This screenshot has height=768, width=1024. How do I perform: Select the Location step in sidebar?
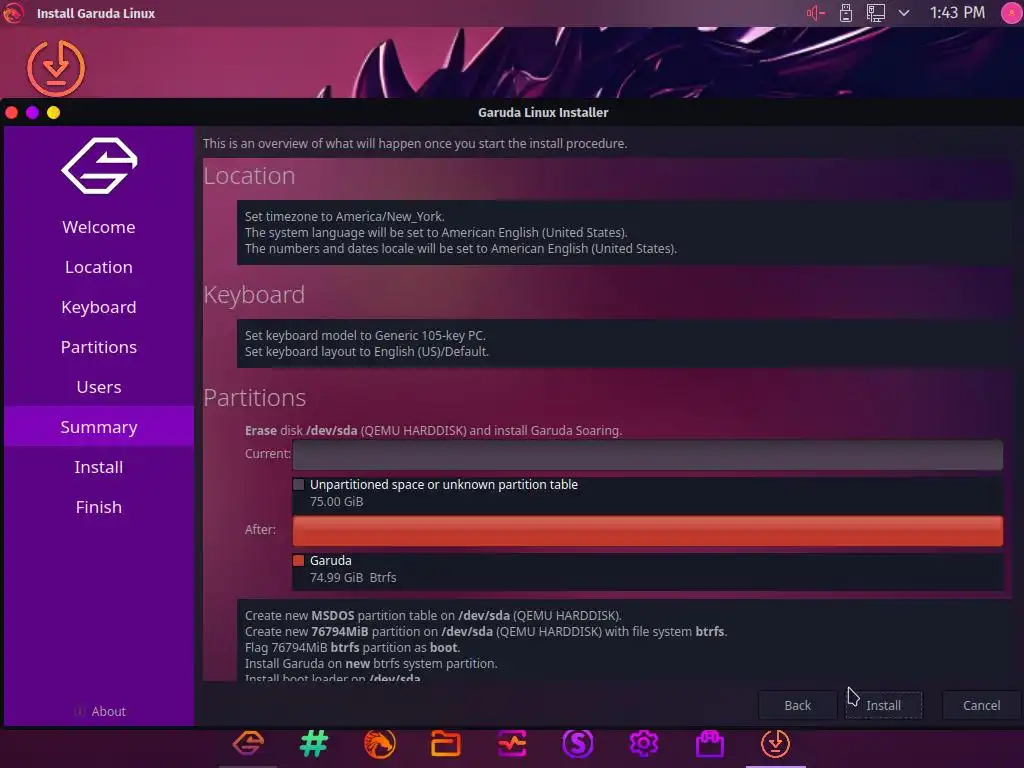point(99,267)
